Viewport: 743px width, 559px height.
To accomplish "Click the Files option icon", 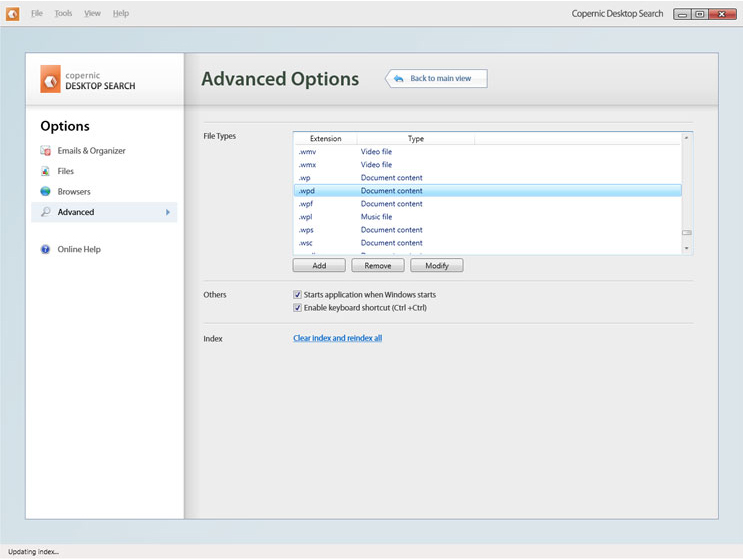I will click(45, 171).
